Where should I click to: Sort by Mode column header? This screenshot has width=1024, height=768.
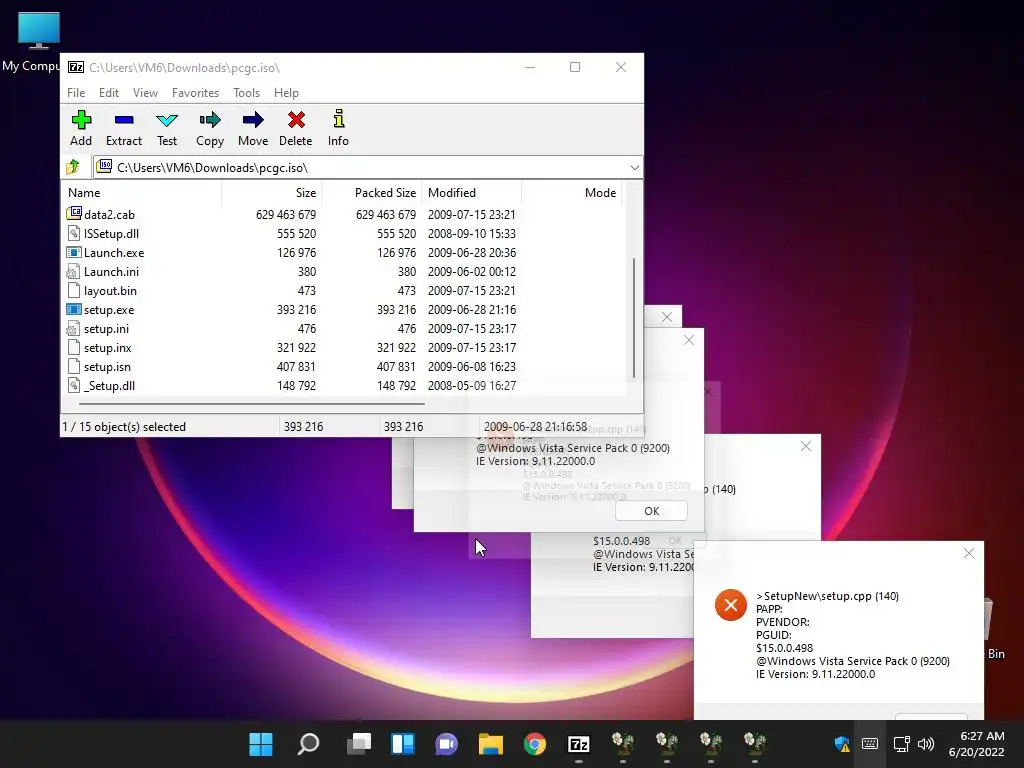(571, 193)
